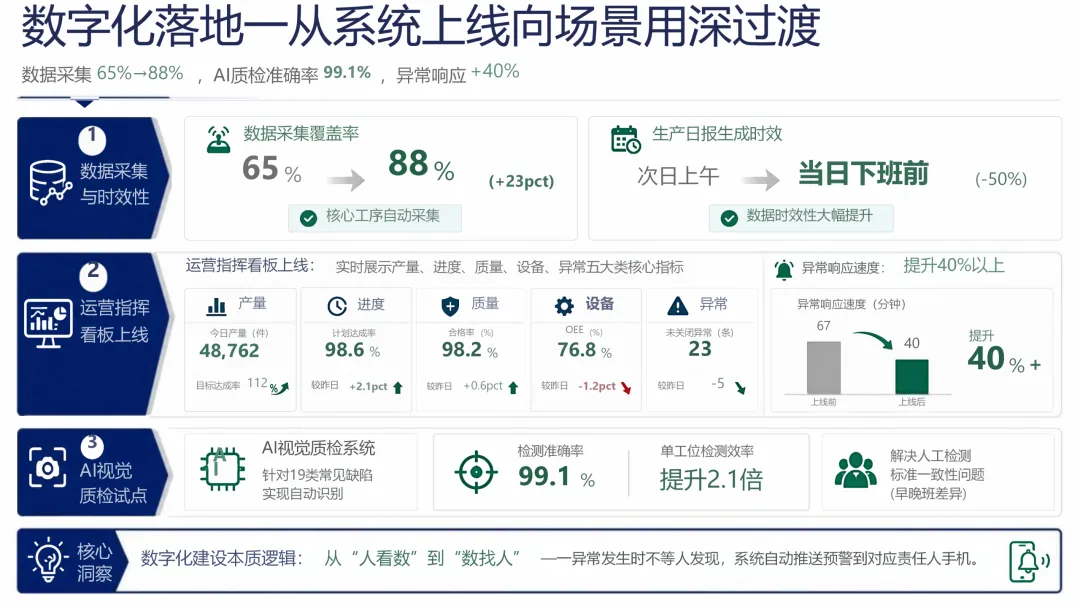
Task: Click the green 上线后 bar in chart
Action: pyautogui.click(x=912, y=376)
